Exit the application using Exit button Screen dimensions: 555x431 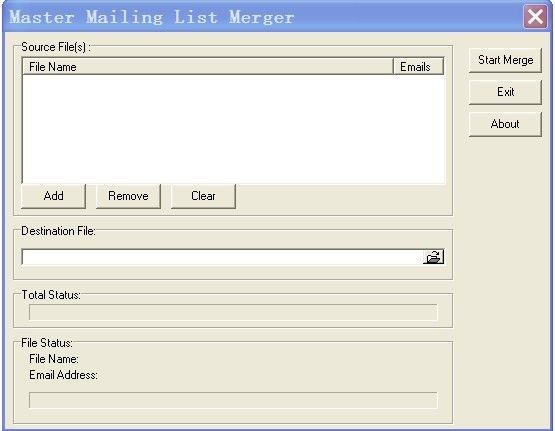[x=505, y=92]
